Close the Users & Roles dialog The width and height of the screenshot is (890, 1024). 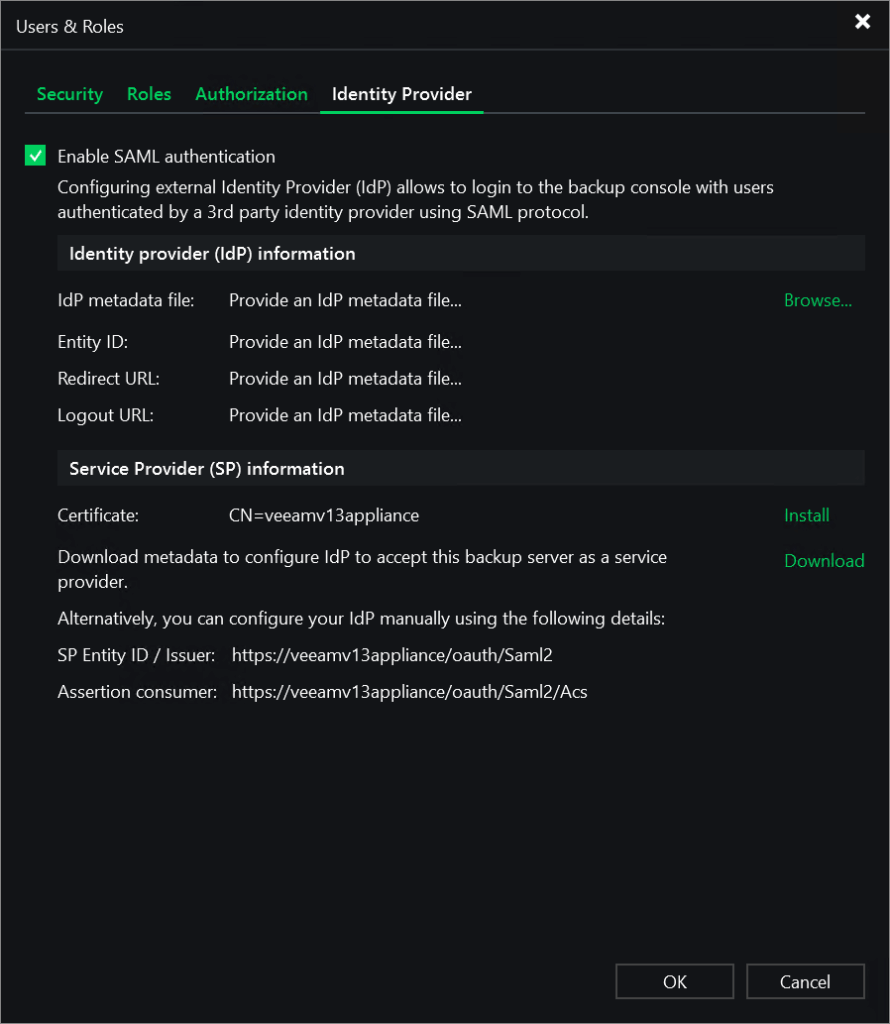coord(862,22)
